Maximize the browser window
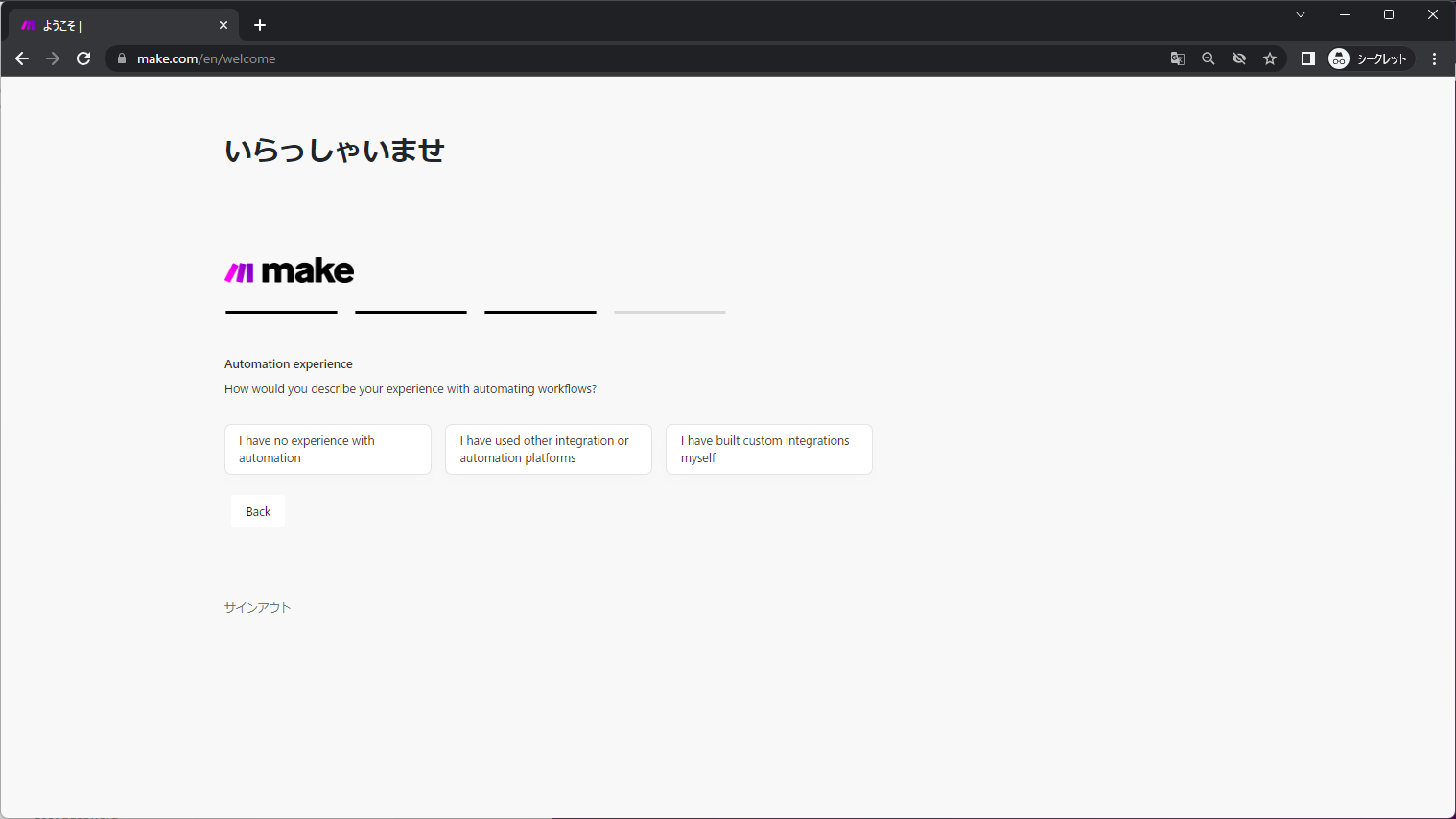Screen dimensions: 1456x819 [1389, 14]
